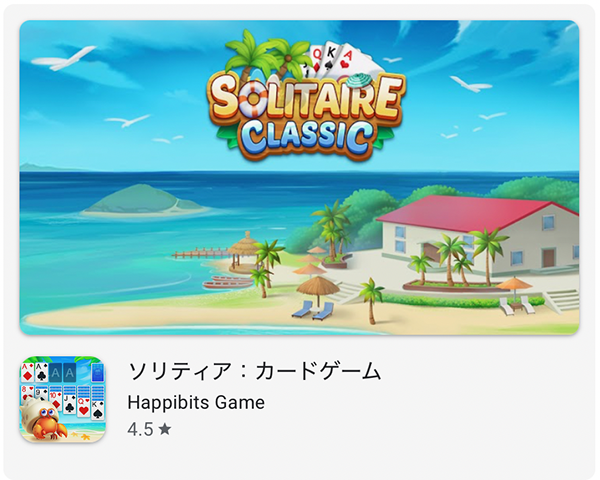Click the blue beach lounge chairs
600x480 pixels.
point(313,310)
